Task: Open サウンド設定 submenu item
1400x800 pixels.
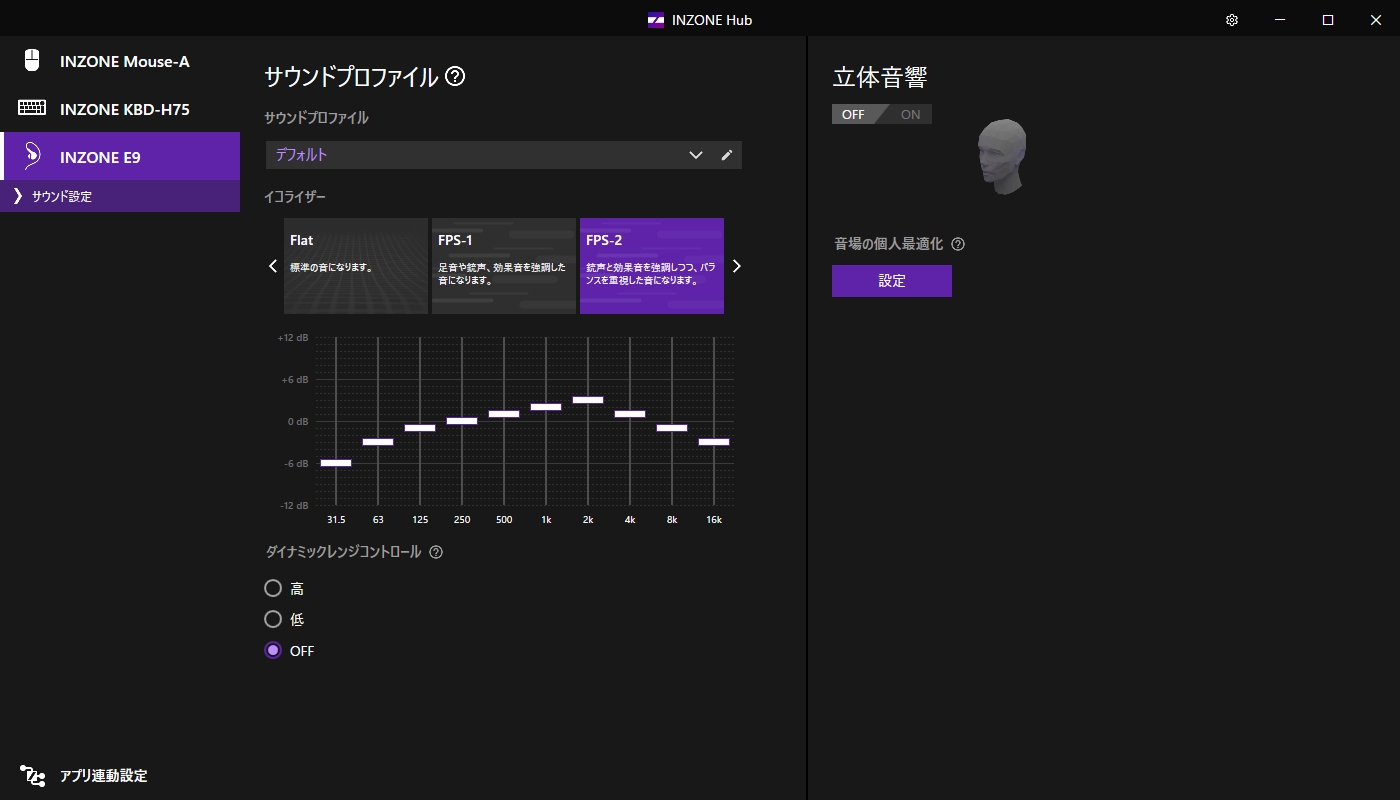Action: click(120, 196)
